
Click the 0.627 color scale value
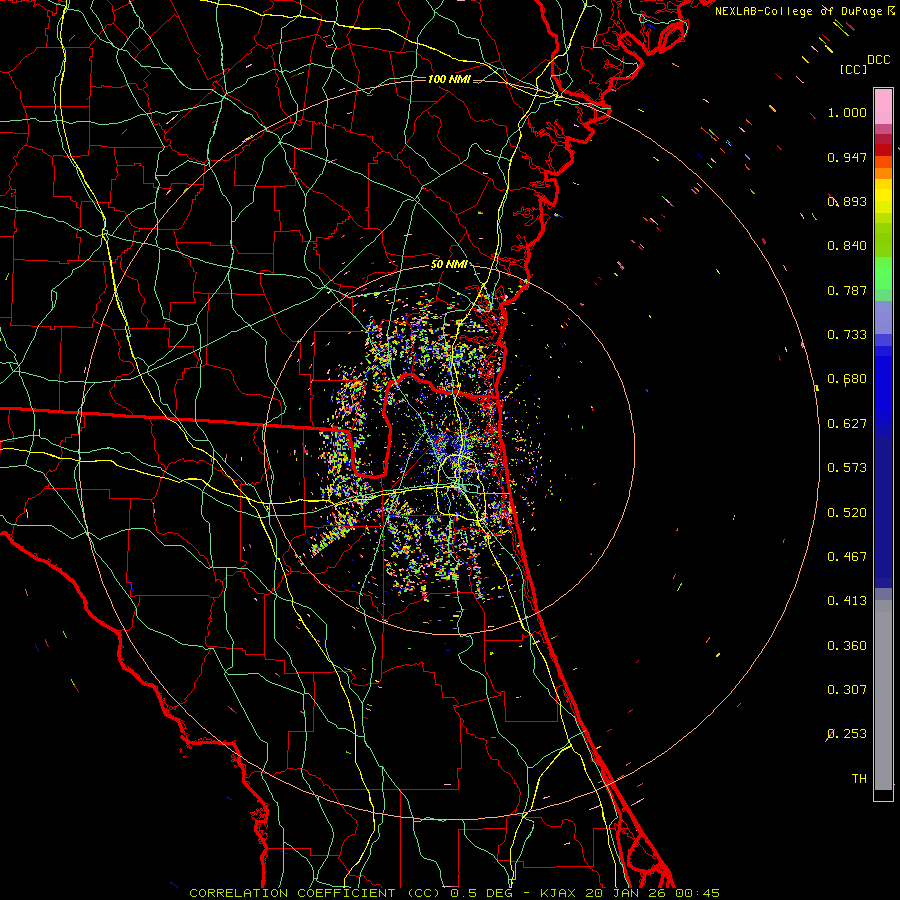pos(847,424)
